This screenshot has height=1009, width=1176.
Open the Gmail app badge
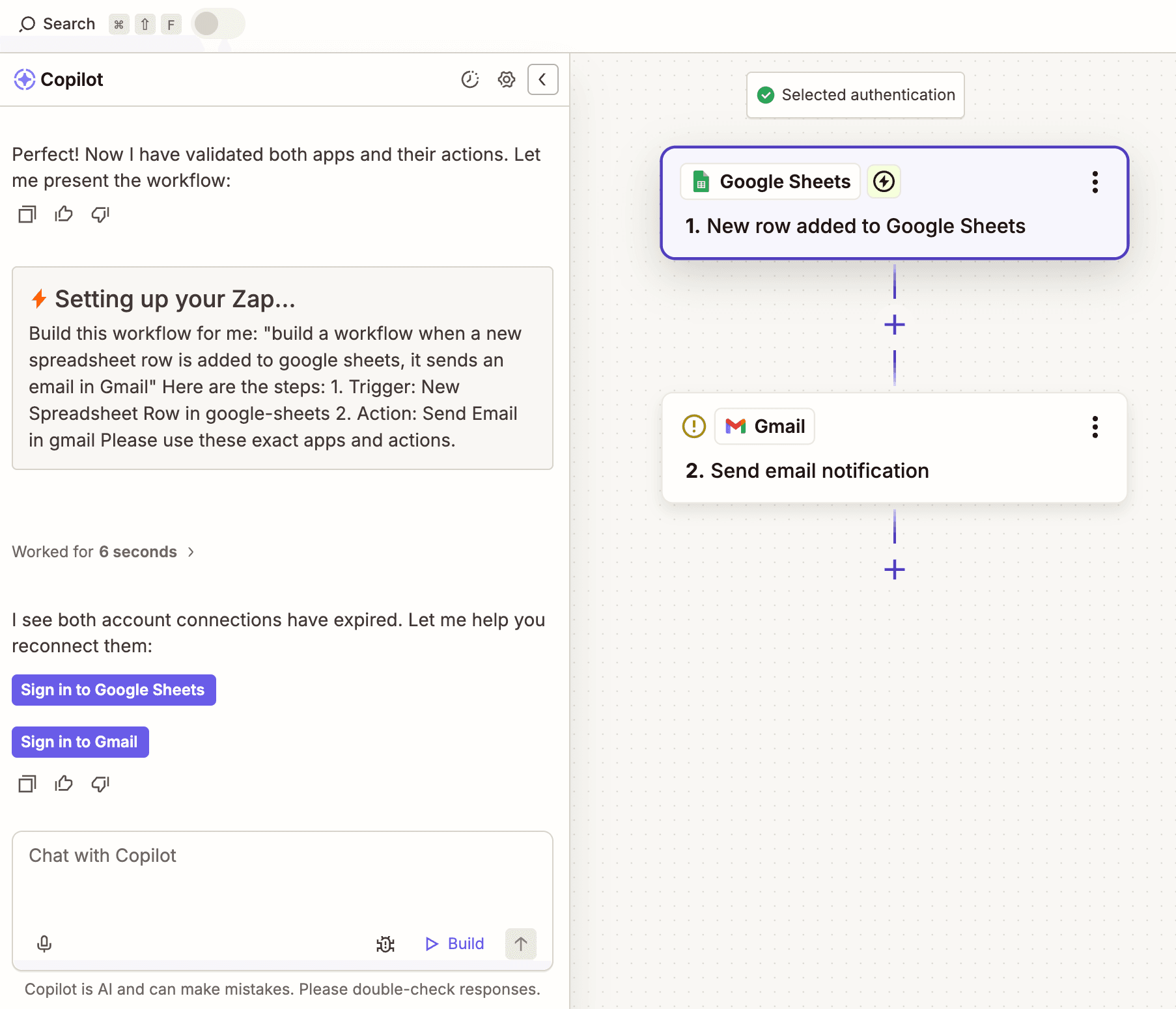pyautogui.click(x=764, y=426)
